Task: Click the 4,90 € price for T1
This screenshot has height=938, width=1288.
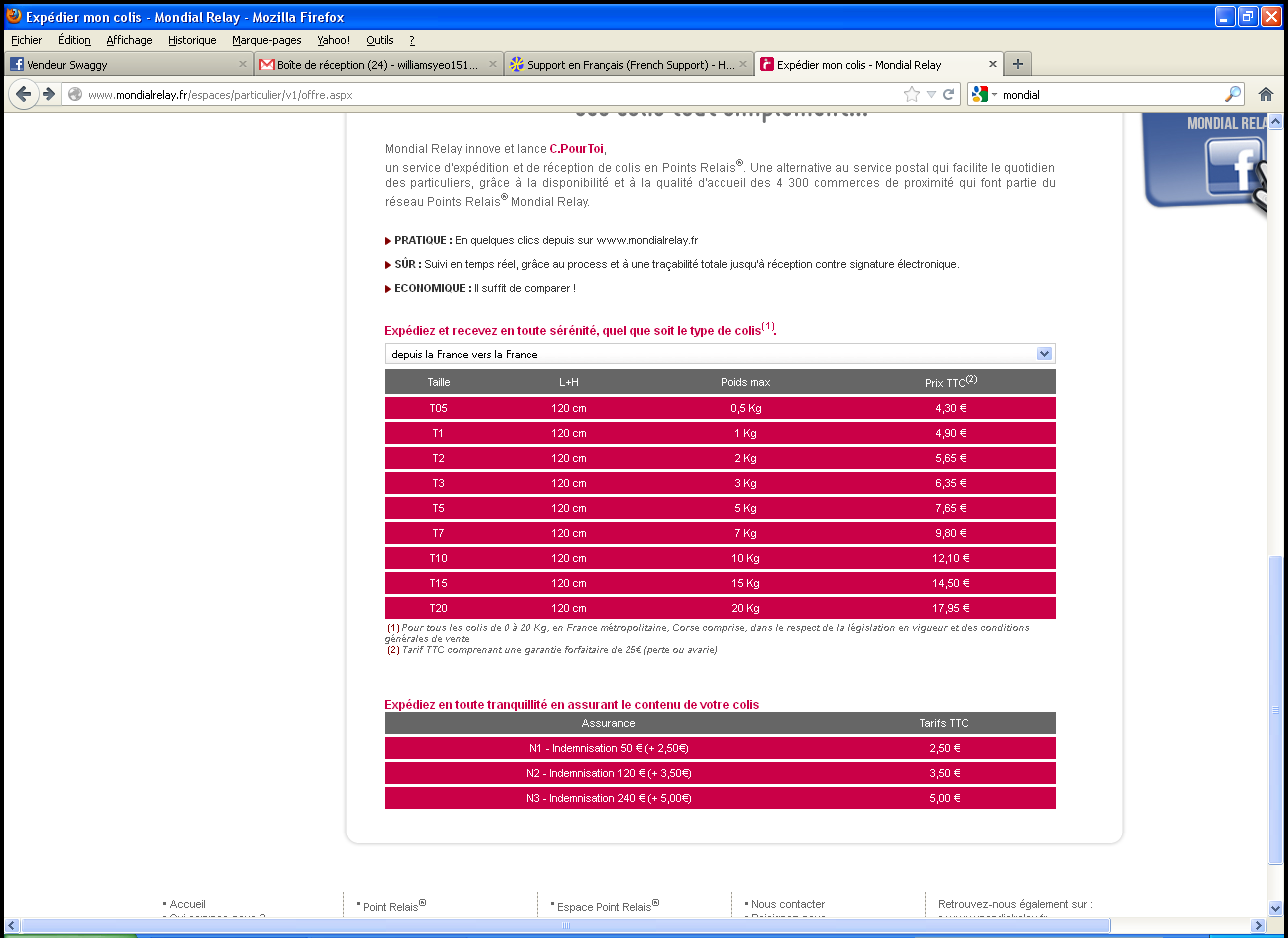Action: click(x=950, y=433)
